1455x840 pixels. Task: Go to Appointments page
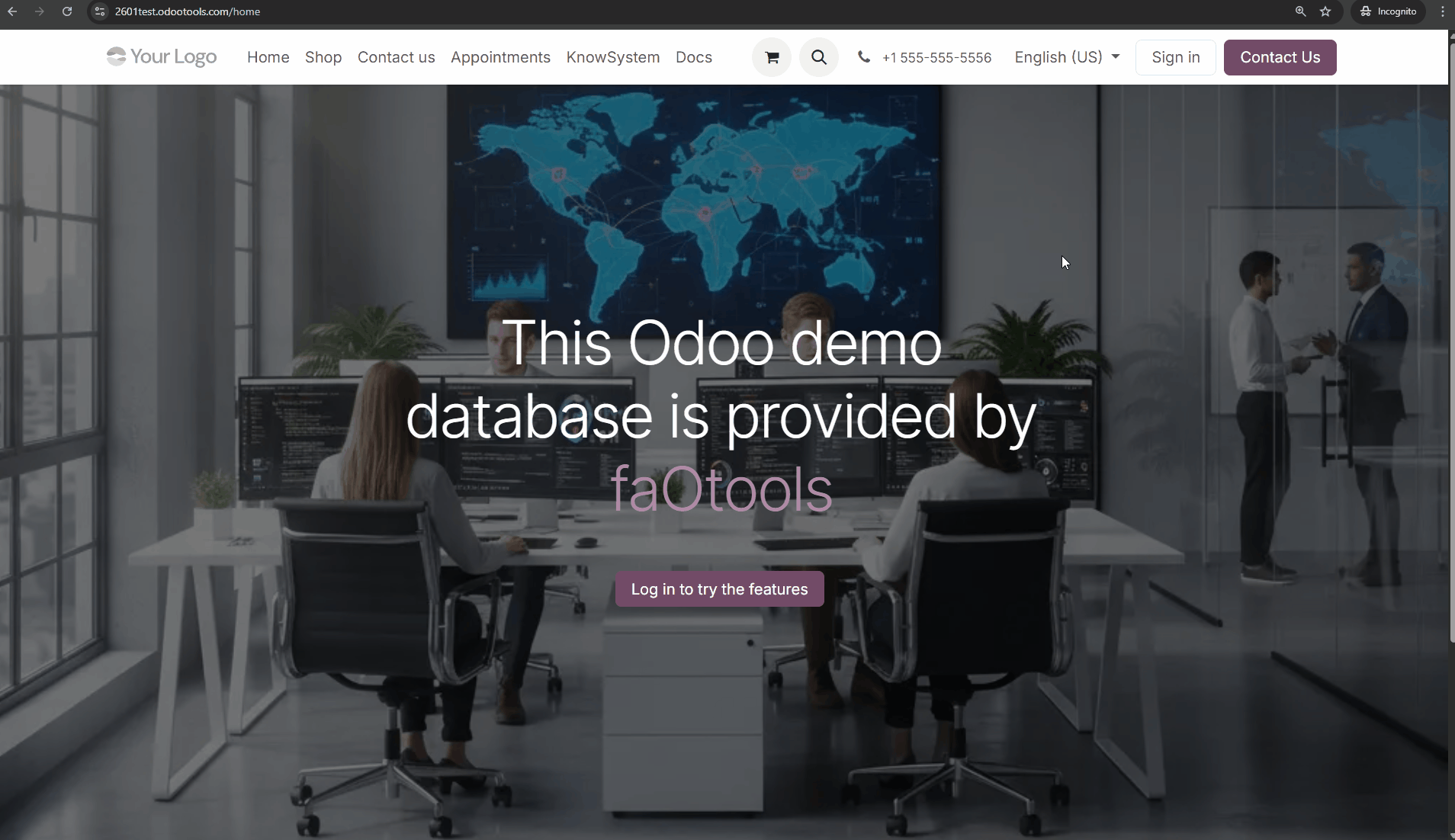500,57
